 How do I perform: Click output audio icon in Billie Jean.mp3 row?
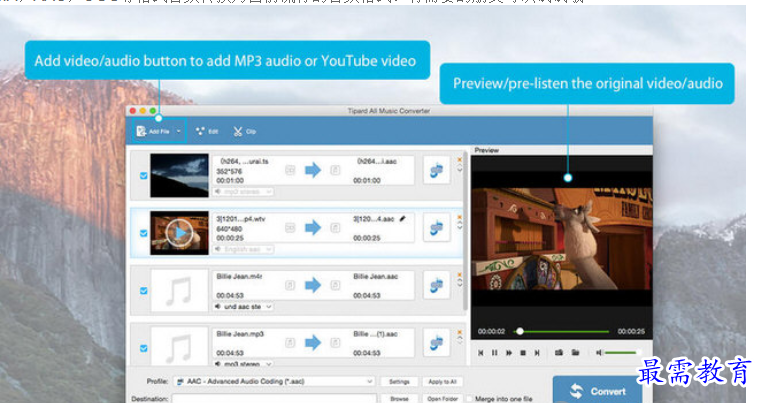click(x=335, y=343)
